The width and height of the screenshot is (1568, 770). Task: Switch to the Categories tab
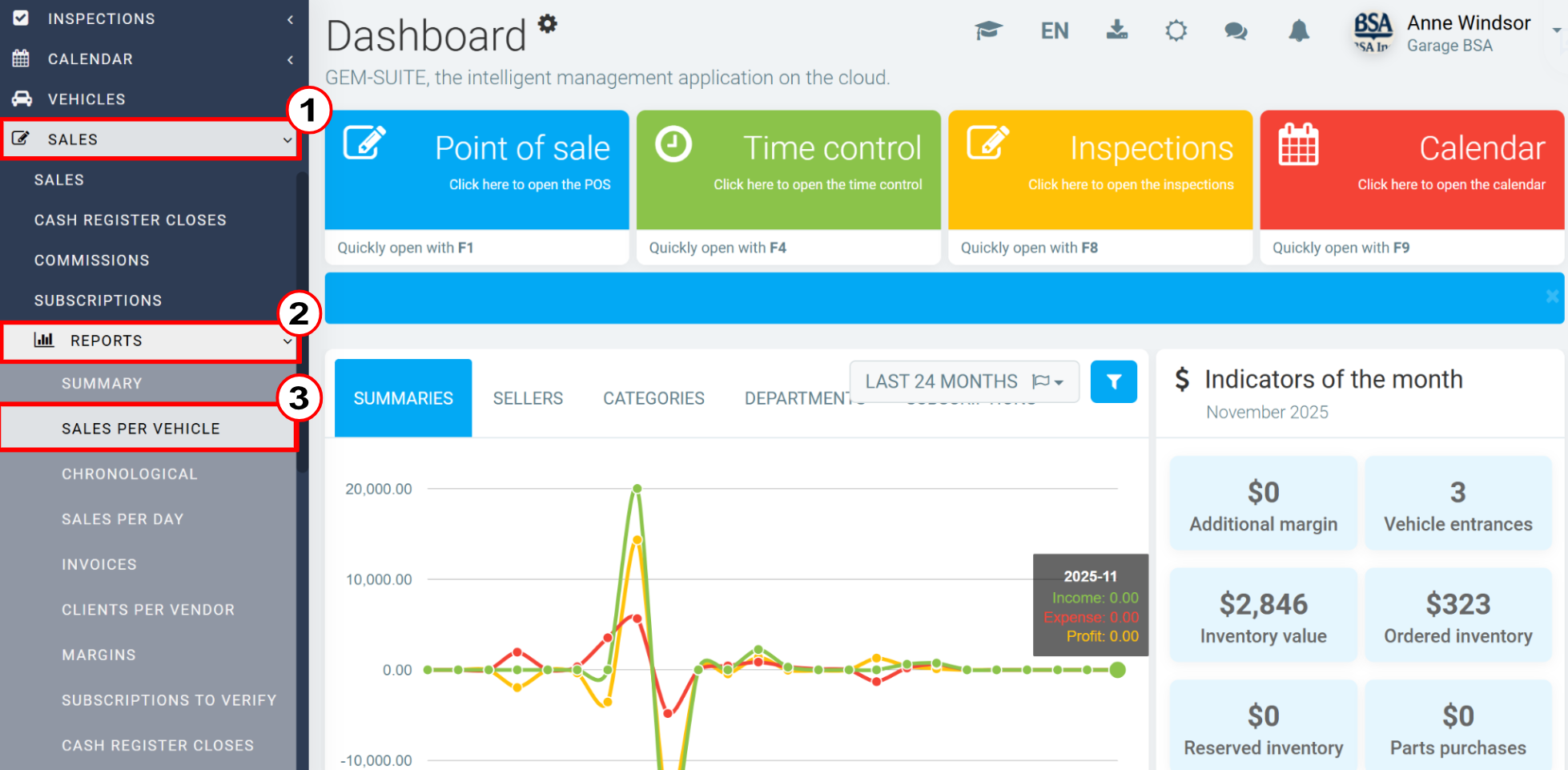pyautogui.click(x=653, y=398)
